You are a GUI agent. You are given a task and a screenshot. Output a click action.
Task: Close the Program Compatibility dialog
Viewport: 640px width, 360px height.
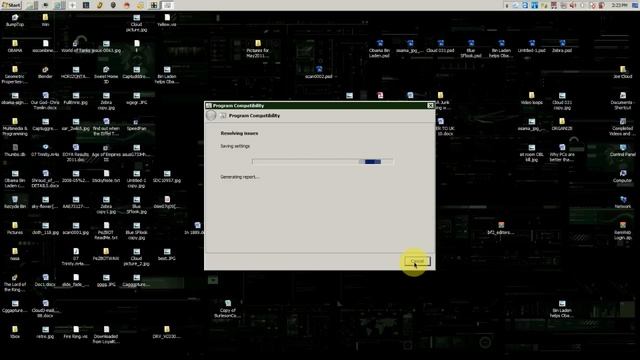tap(430, 106)
